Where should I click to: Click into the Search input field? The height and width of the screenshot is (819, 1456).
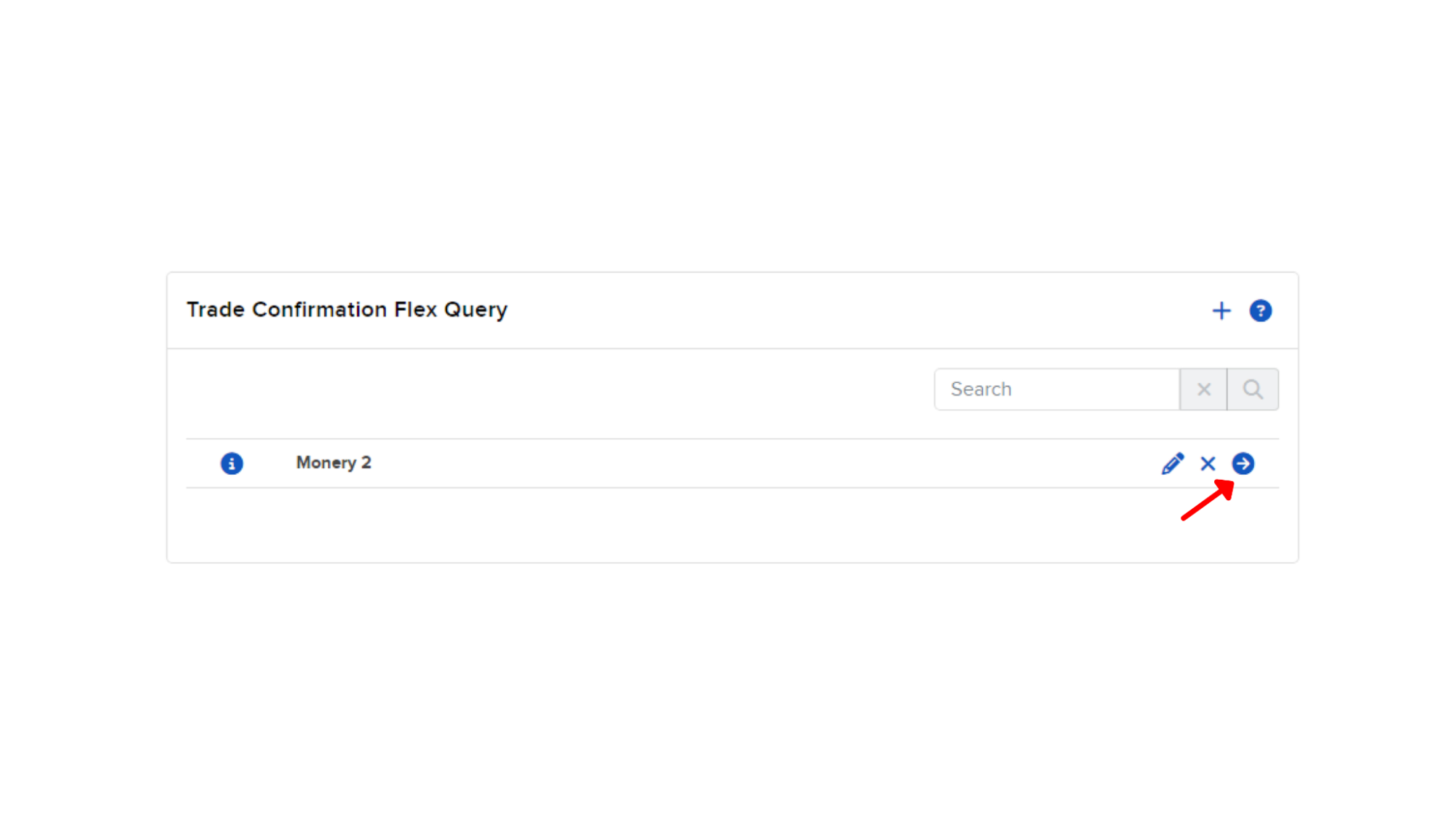point(1057,389)
